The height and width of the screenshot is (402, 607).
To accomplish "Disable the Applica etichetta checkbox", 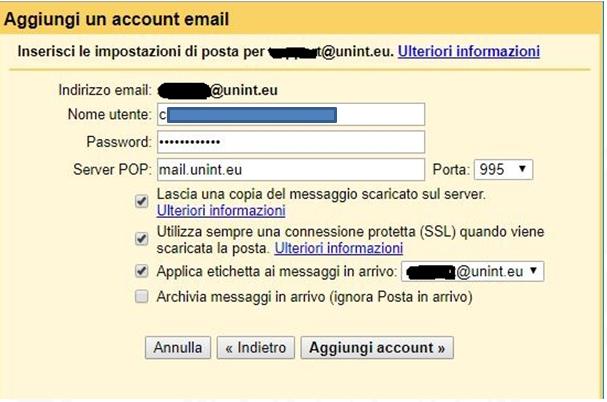I will pyautogui.click(x=141, y=271).
